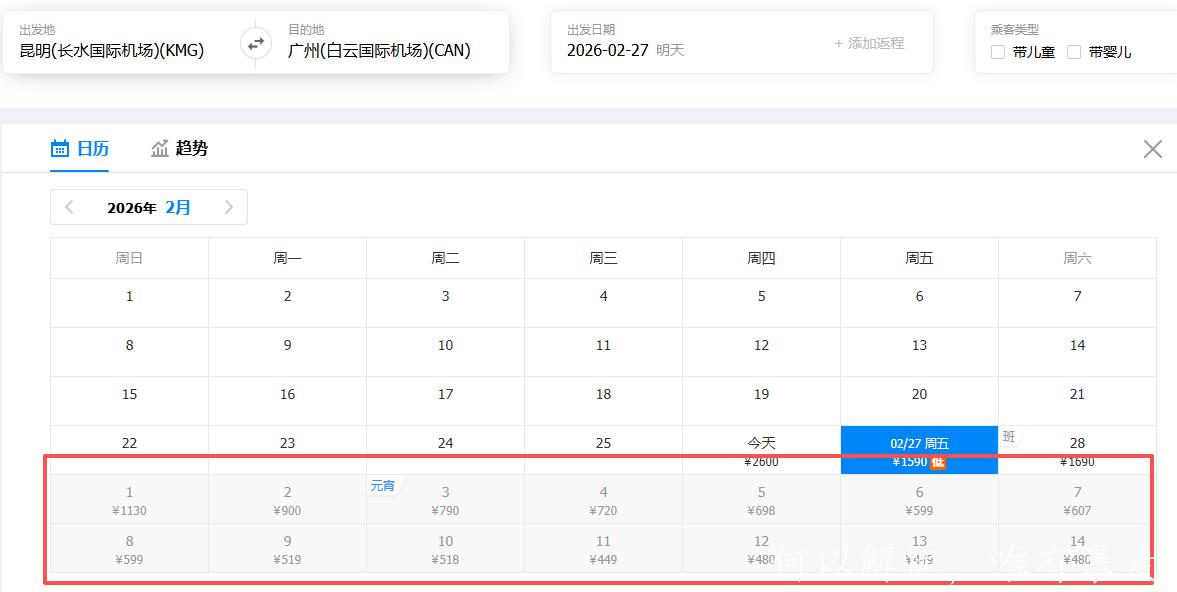Select today's date priced ¥2600
The height and width of the screenshot is (592, 1177).
coord(761,450)
